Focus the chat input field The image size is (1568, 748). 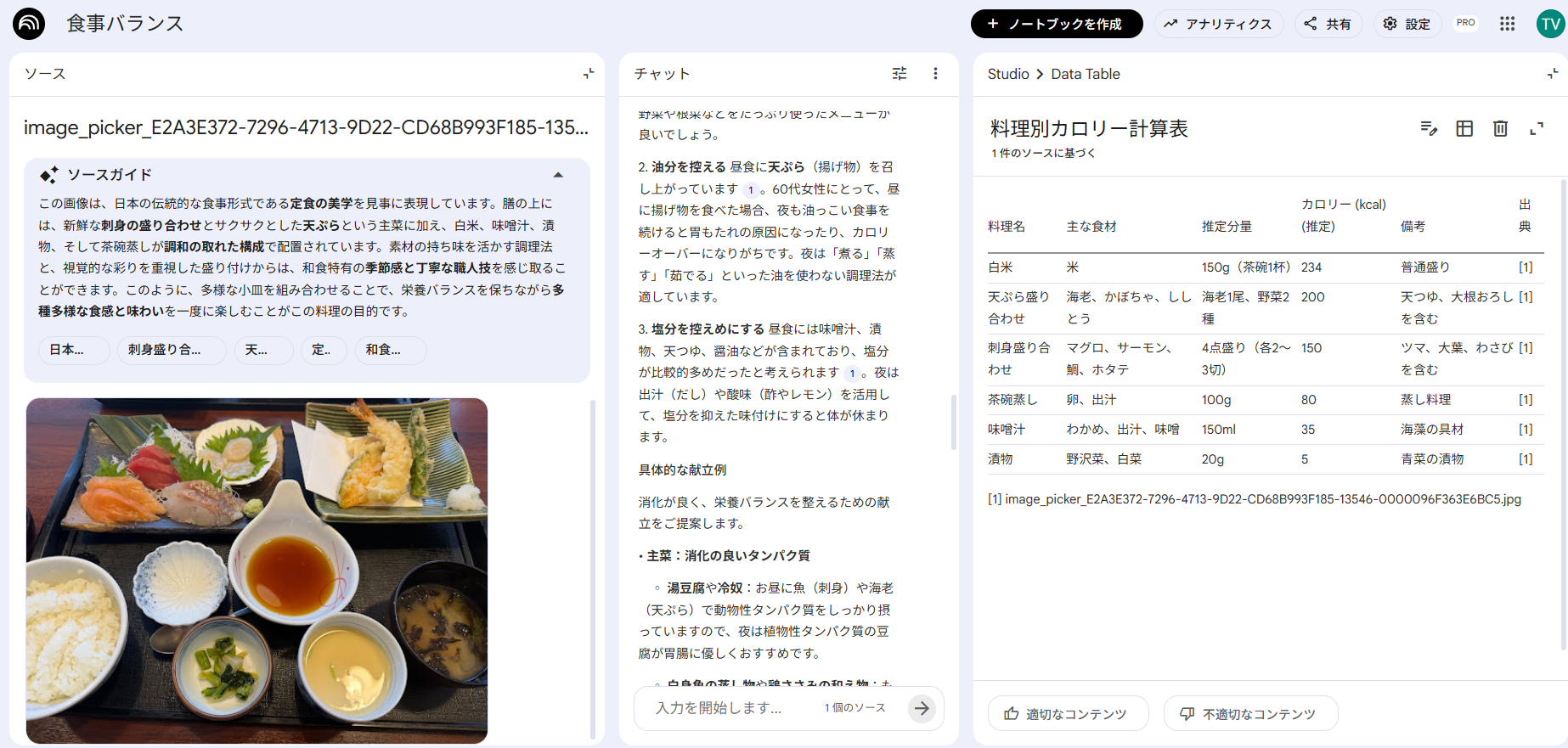click(x=730, y=708)
